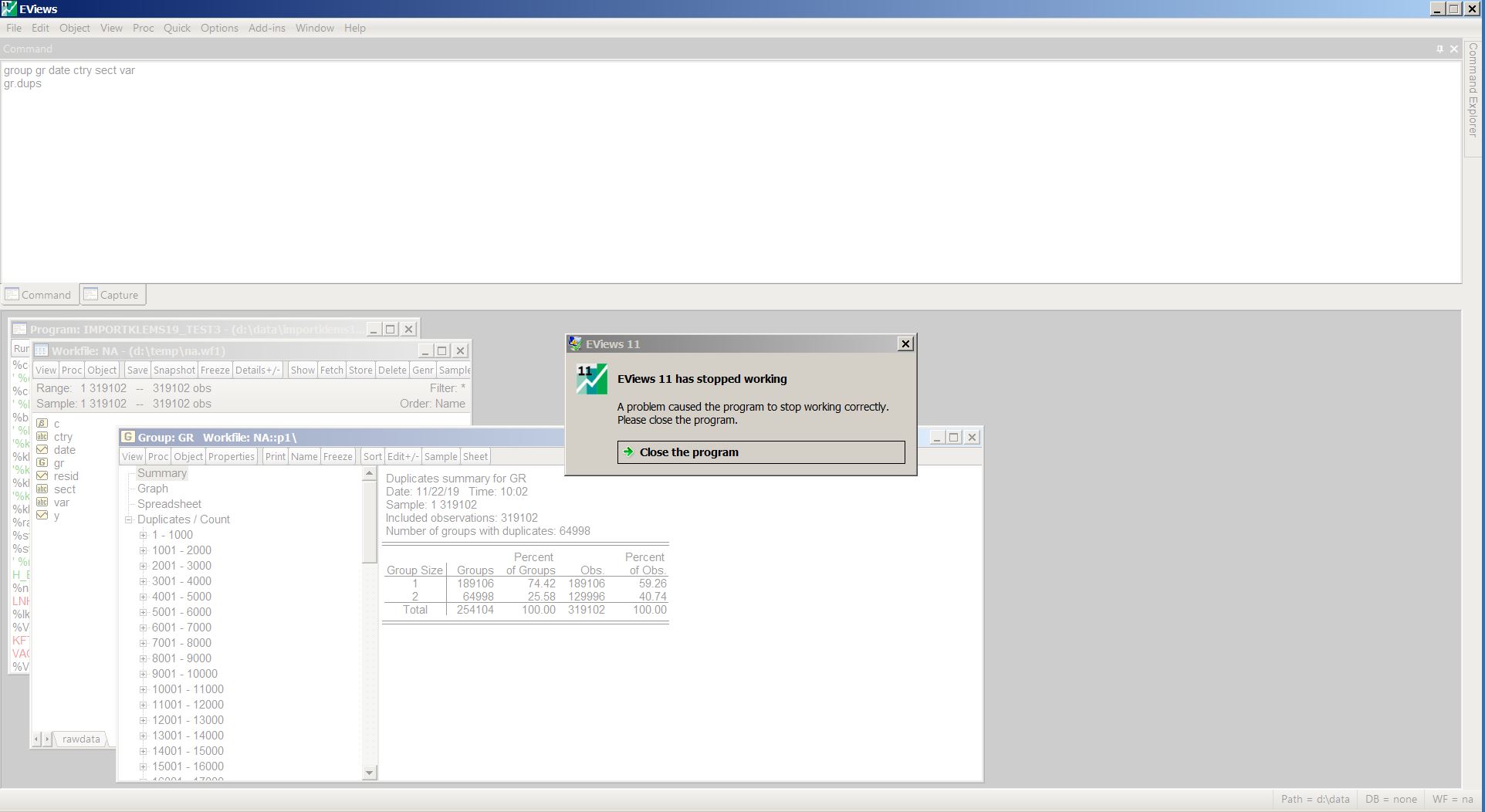This screenshot has width=1485, height=812.
Task: Click the Path = d:\data status field
Action: point(1315,800)
